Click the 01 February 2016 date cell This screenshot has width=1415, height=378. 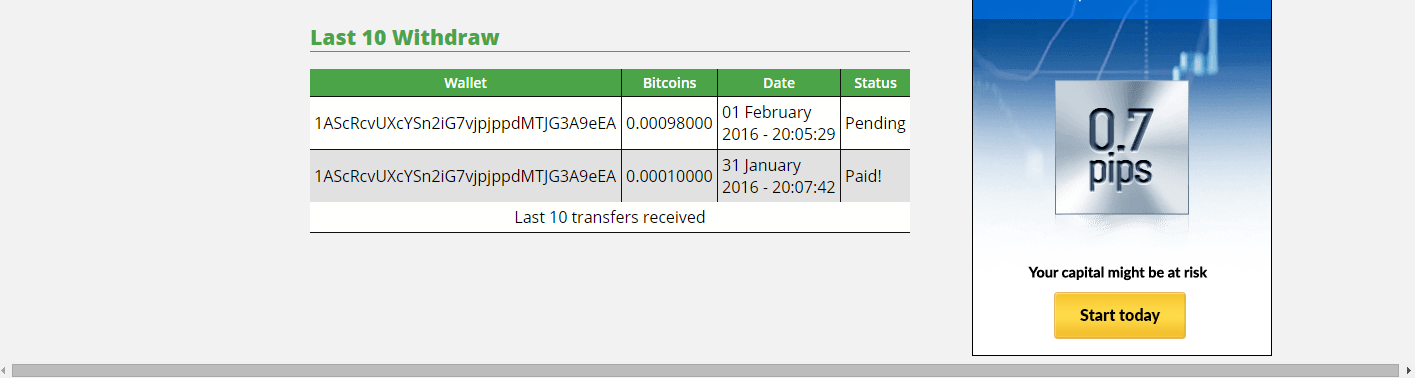[x=779, y=124]
